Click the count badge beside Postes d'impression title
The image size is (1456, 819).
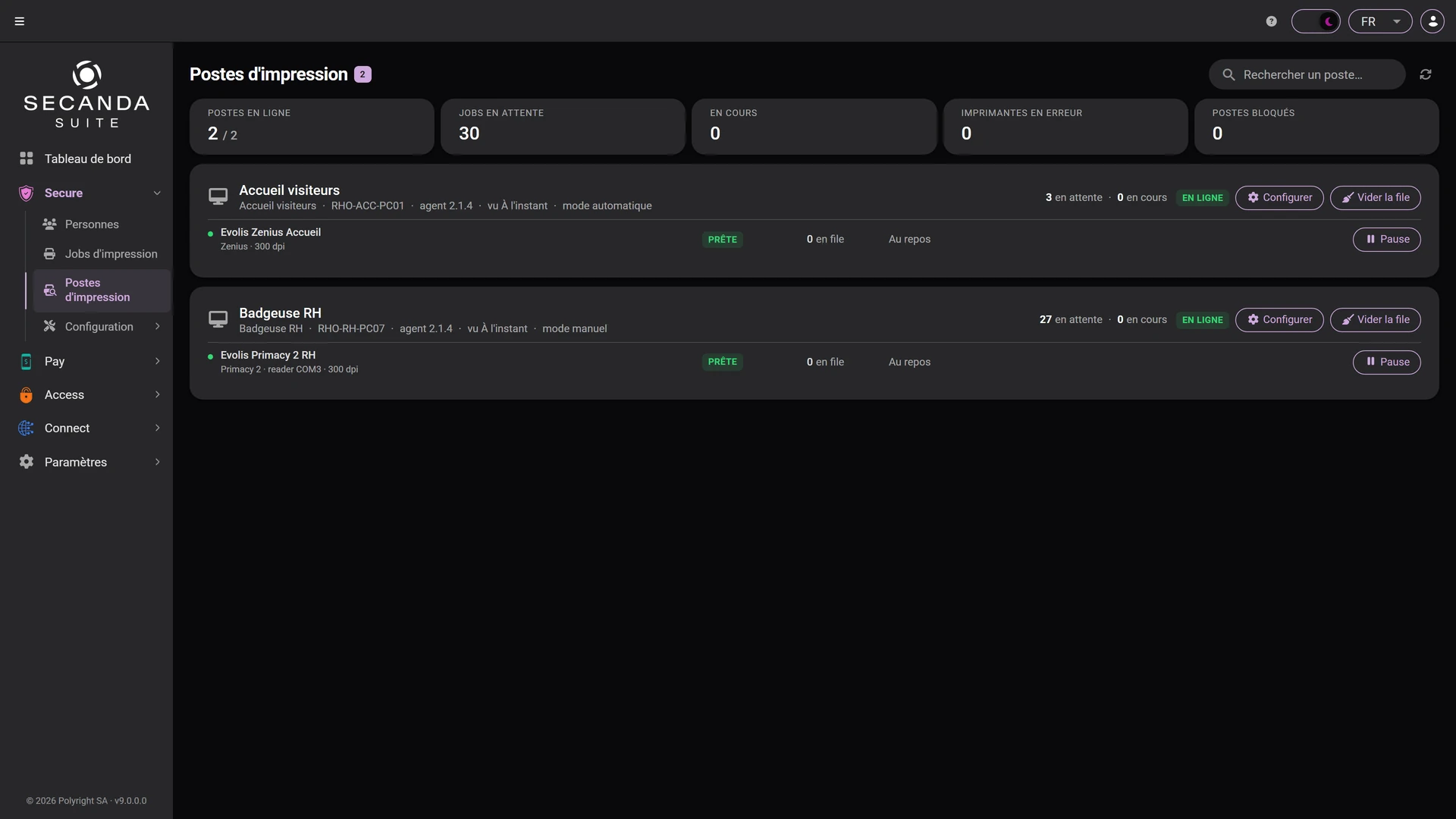click(362, 75)
